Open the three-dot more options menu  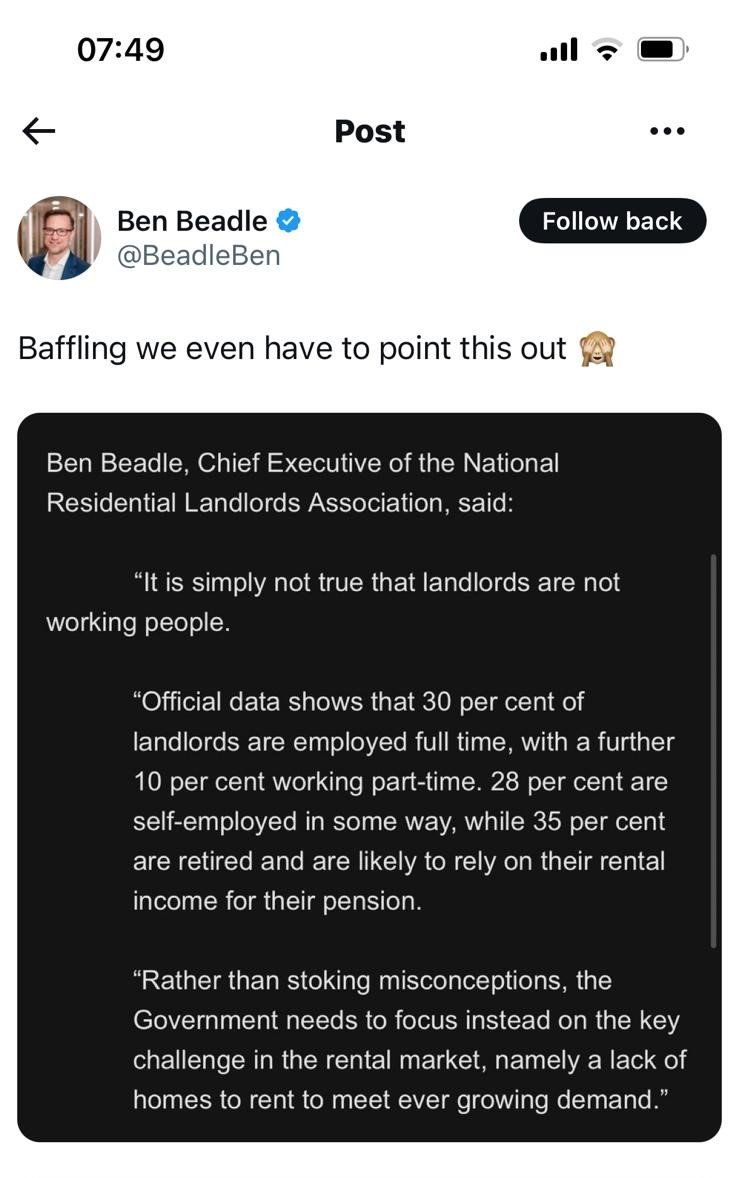(667, 131)
